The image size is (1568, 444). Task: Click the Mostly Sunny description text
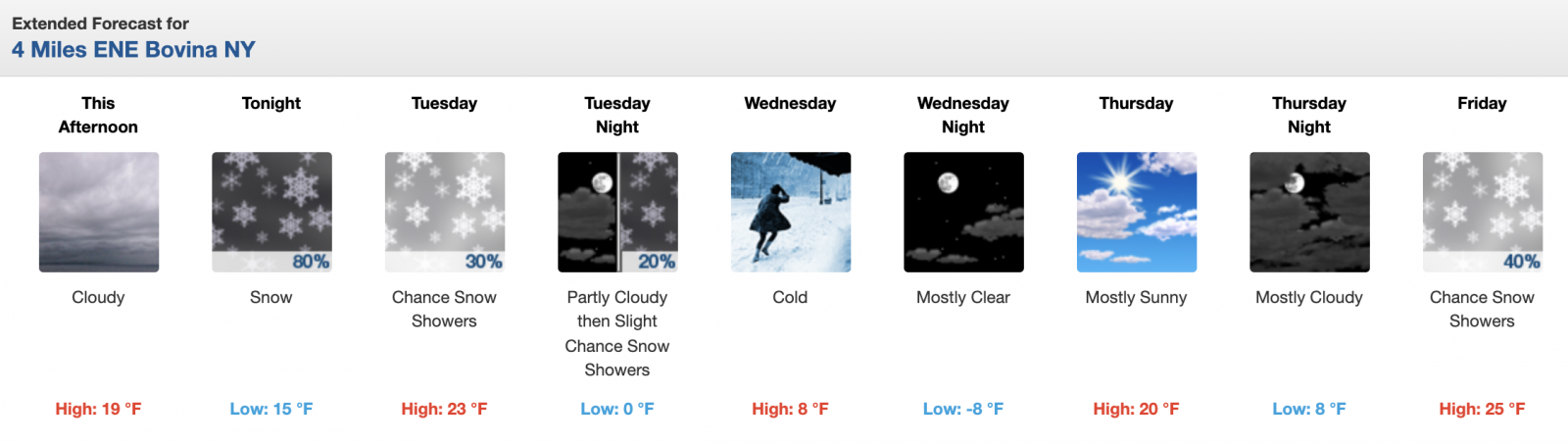click(x=1136, y=297)
